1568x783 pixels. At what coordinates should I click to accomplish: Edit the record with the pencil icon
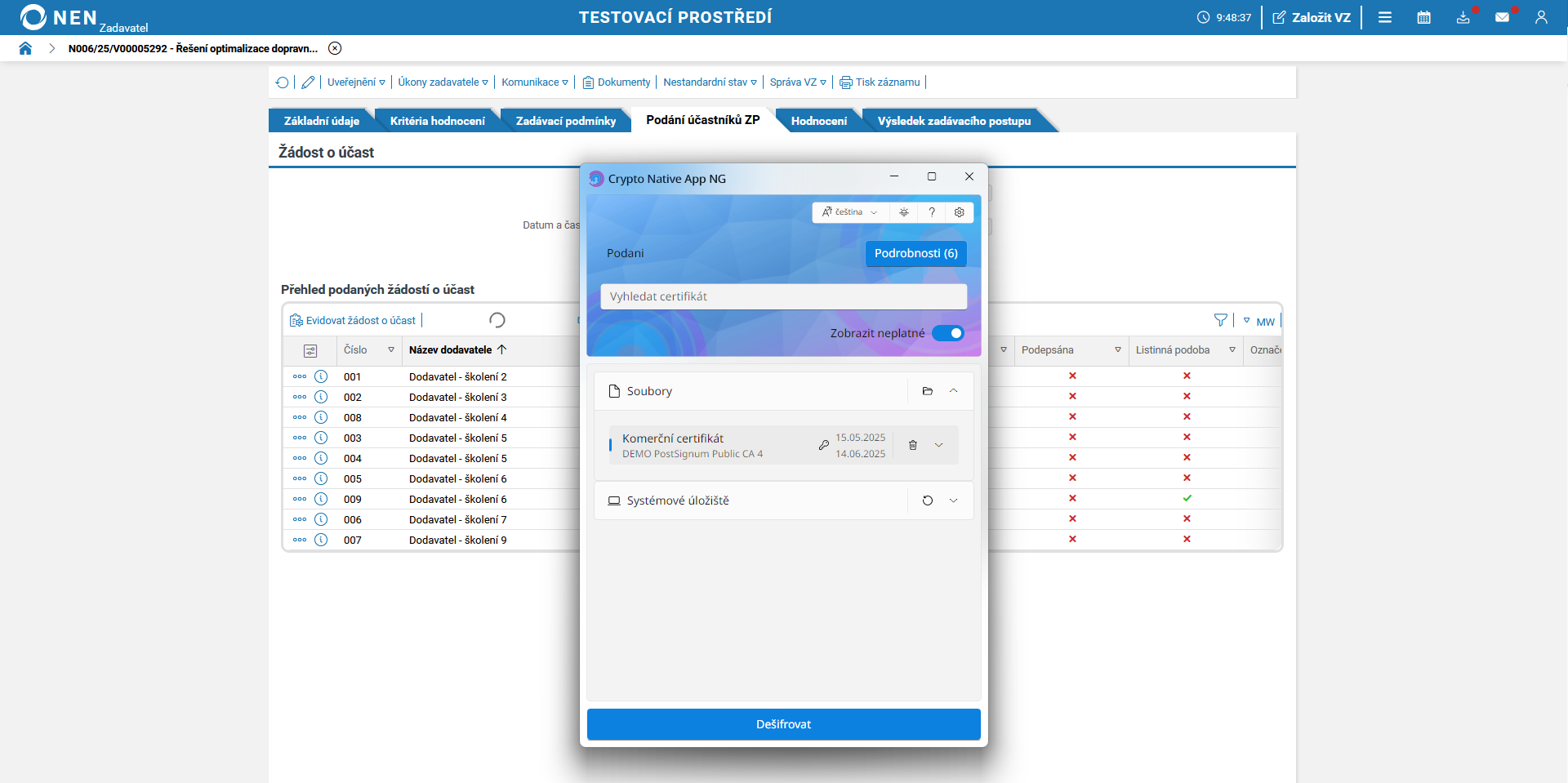(x=308, y=82)
